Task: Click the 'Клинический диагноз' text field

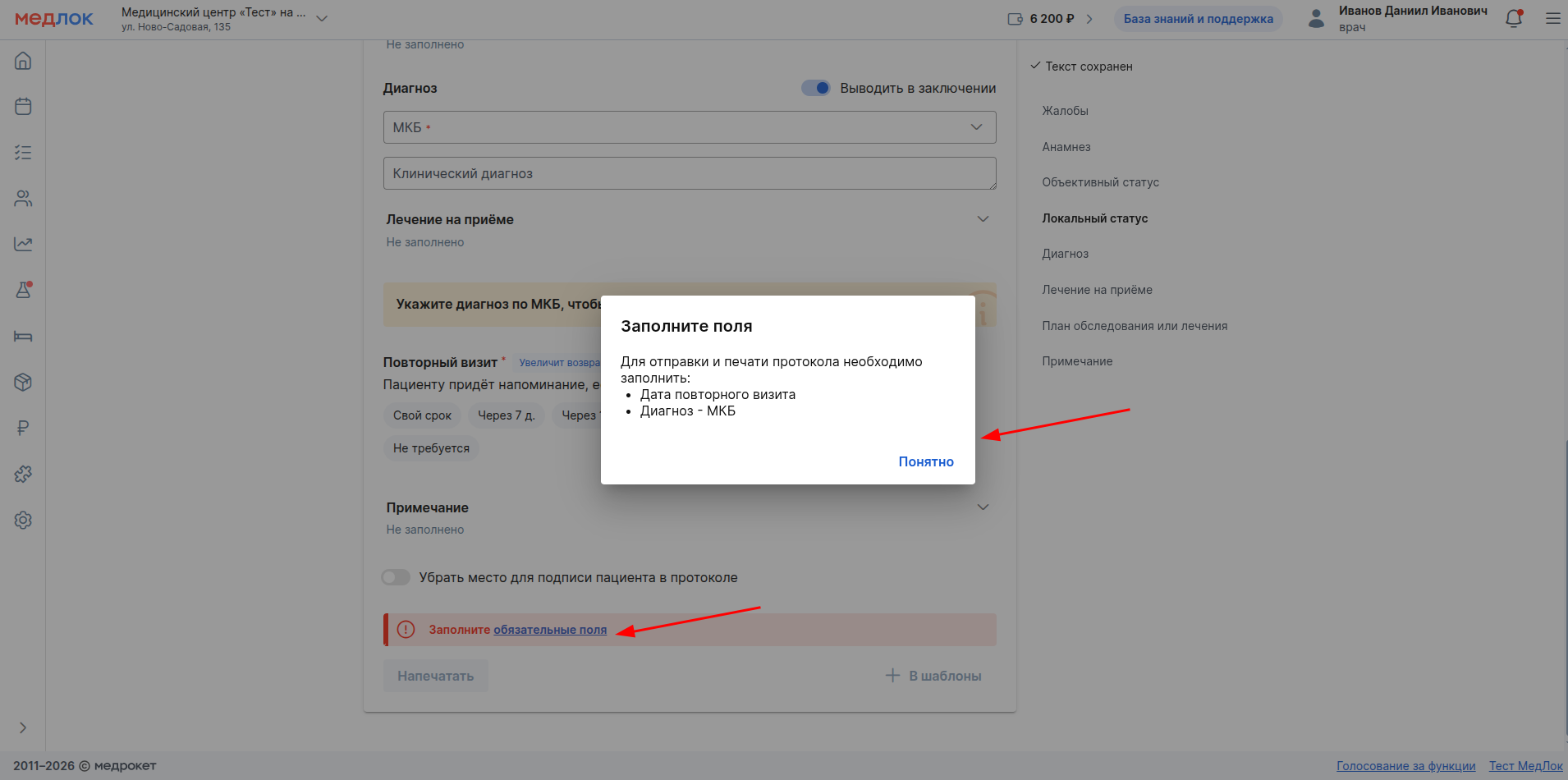Action: 689,173
